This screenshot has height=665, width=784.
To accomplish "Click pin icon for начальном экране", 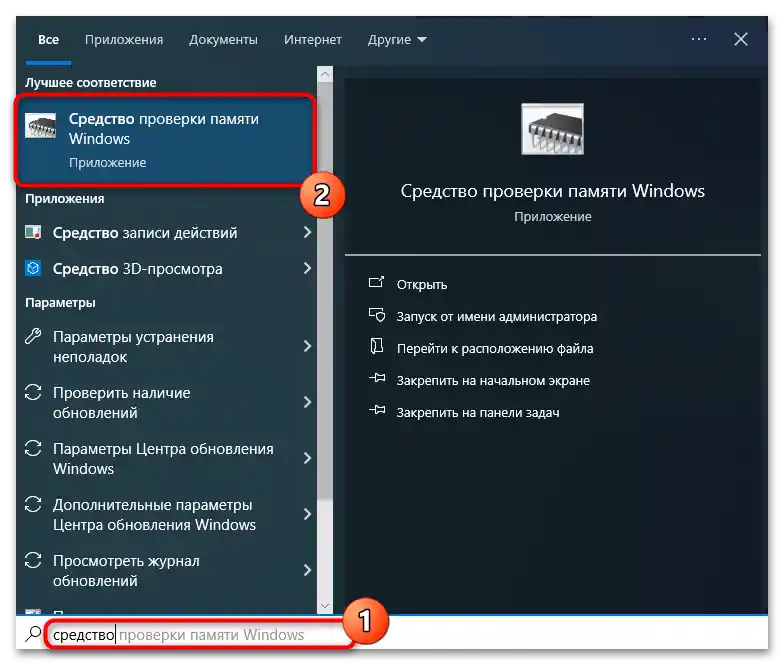I will pos(377,378).
